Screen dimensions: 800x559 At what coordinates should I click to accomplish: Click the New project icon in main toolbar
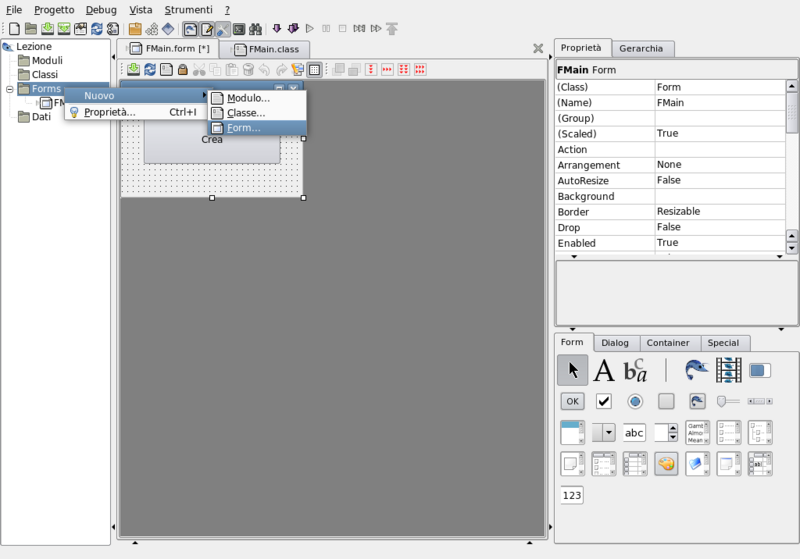point(15,29)
